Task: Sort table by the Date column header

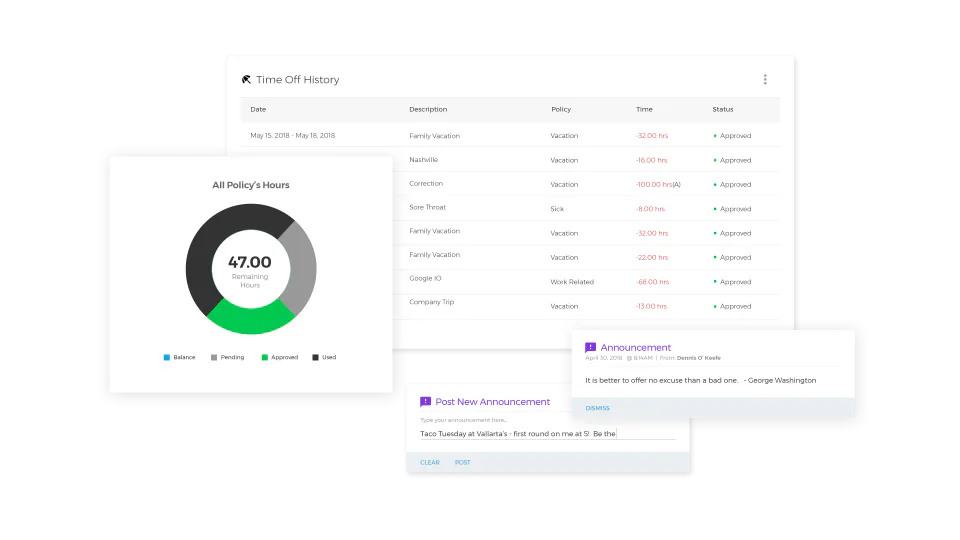Action: point(258,110)
